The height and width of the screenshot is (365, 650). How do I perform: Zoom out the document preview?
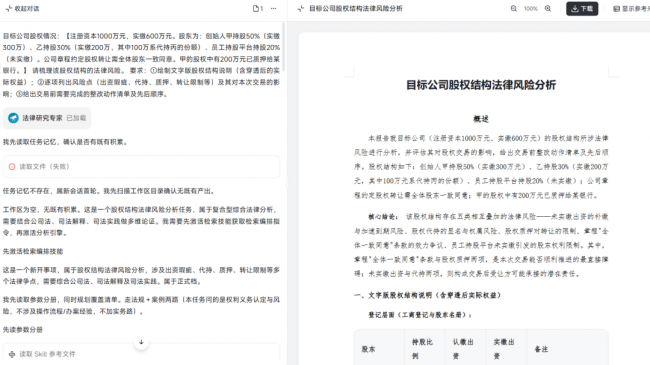(514, 8)
